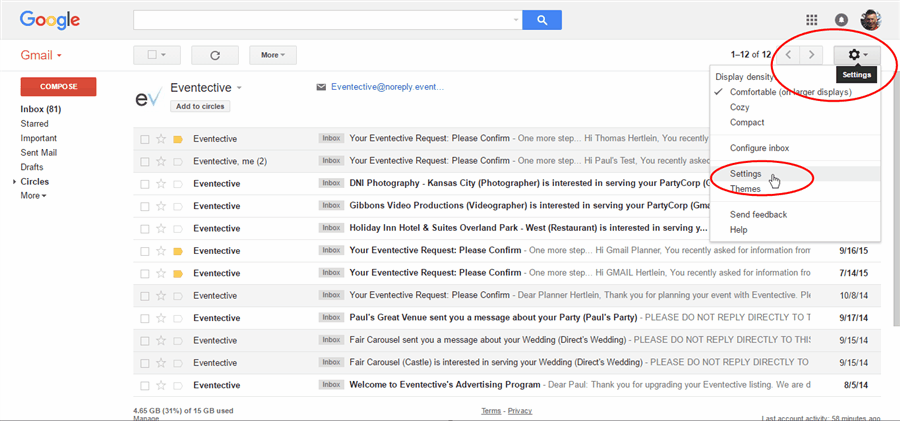Screen dimensions: 900x421
Task: Star the Paul's Great Venue message
Action: 161,318
